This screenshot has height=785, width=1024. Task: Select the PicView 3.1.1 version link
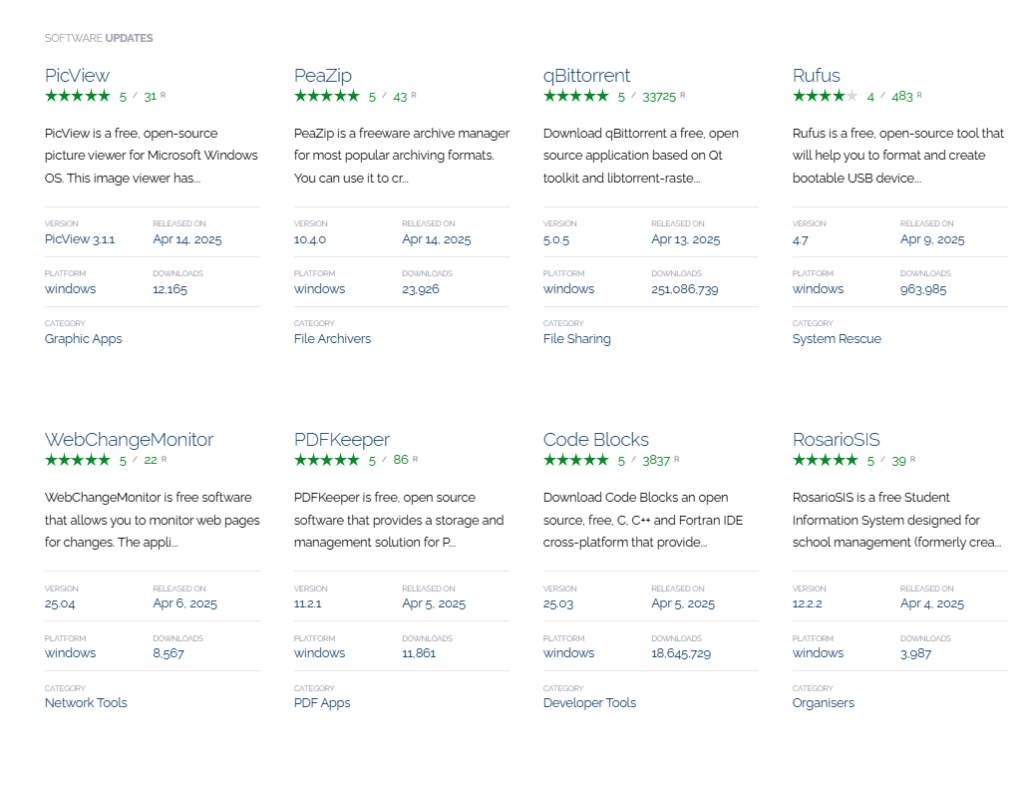click(79, 240)
